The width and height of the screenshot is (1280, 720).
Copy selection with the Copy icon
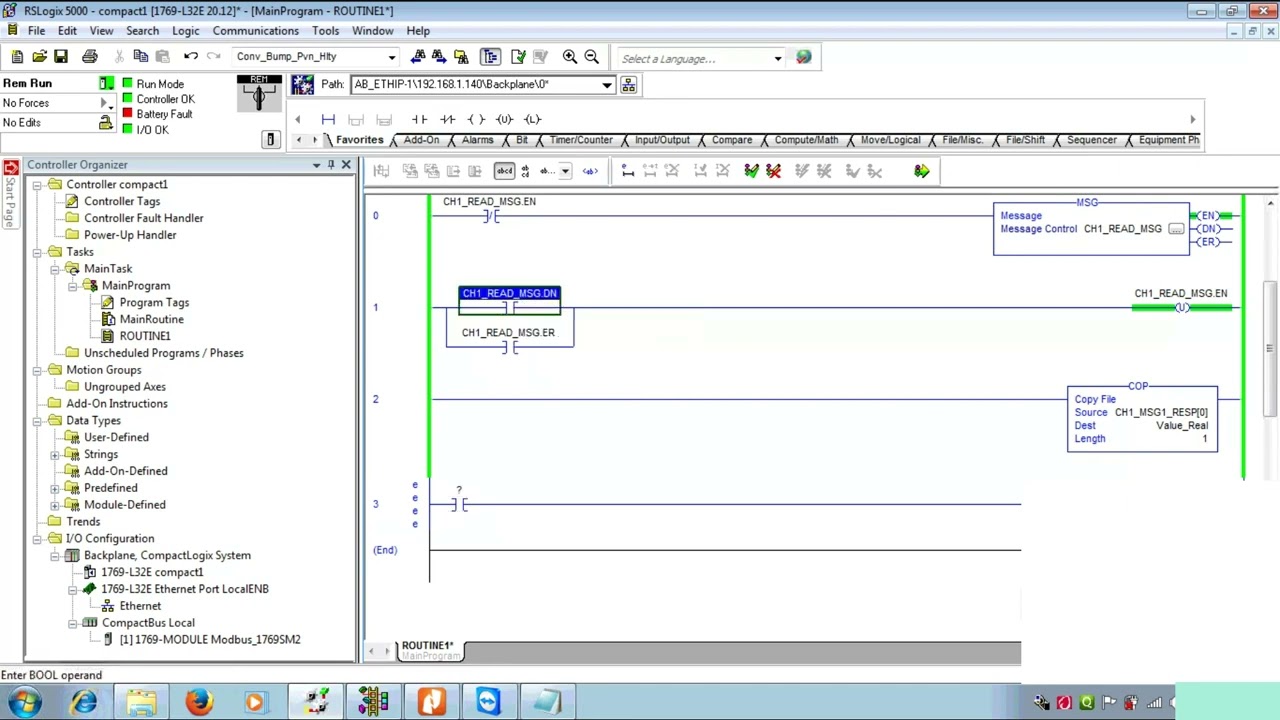point(141,57)
